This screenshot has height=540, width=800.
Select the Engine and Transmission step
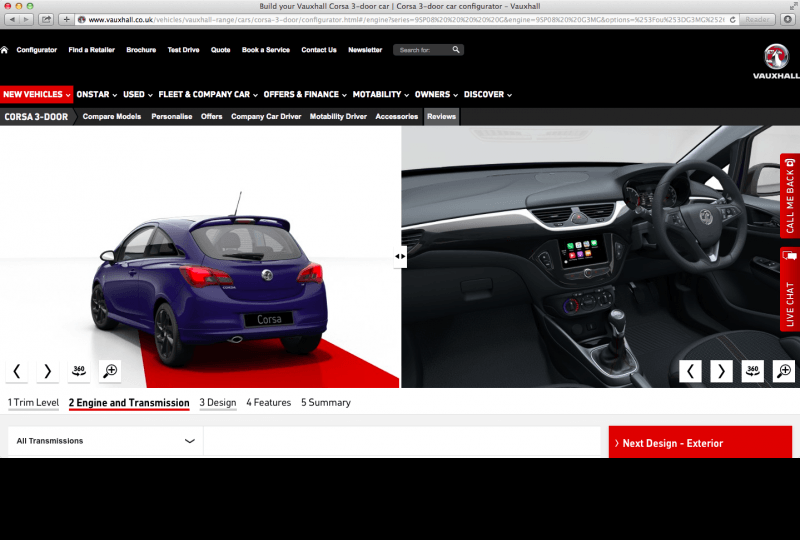click(x=129, y=403)
